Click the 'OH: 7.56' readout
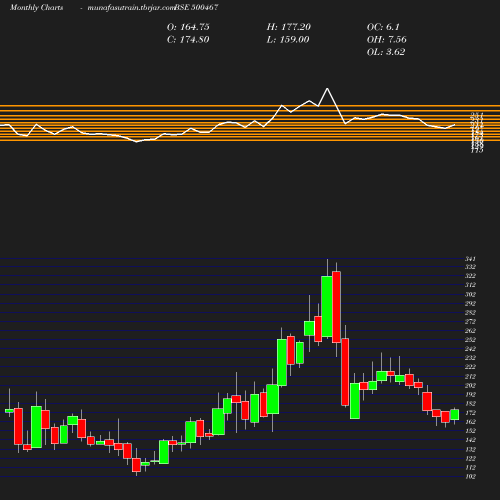Image resolution: width=500 pixels, height=500 pixels. 387,40
